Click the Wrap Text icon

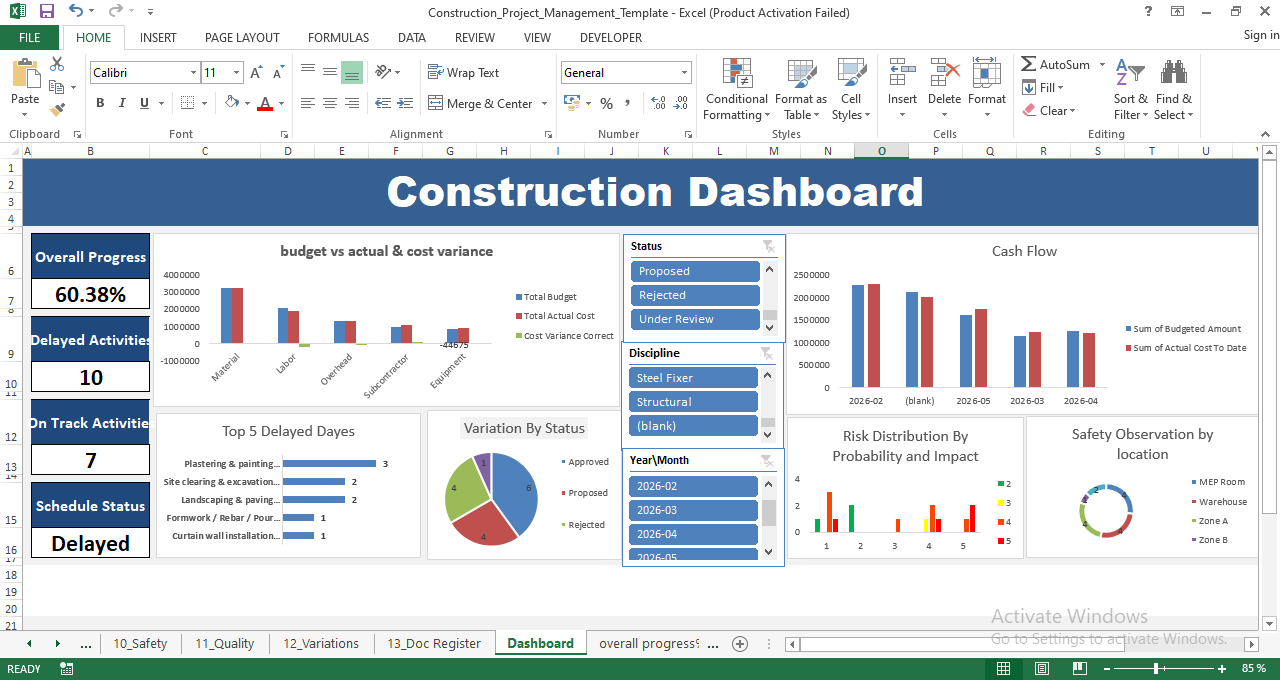click(x=465, y=72)
